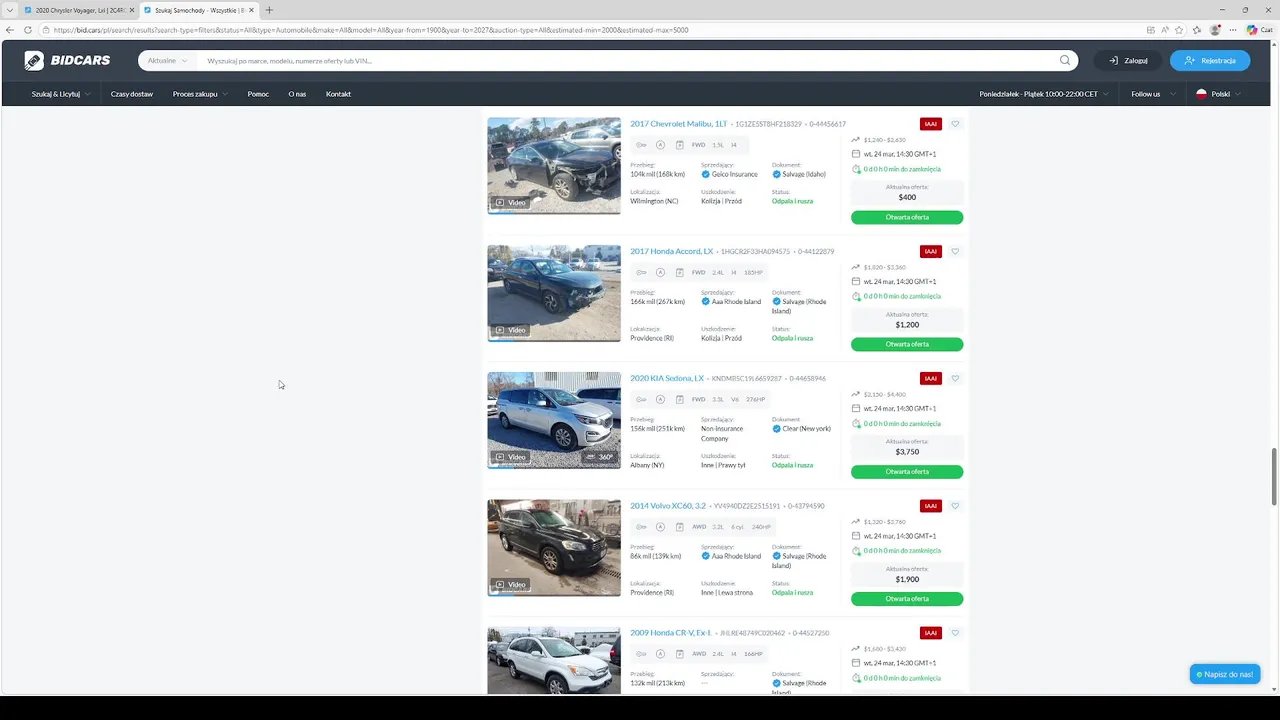This screenshot has height=720, width=1280.
Task: Click the price trend icon on Honda Accord listing
Action: click(856, 267)
